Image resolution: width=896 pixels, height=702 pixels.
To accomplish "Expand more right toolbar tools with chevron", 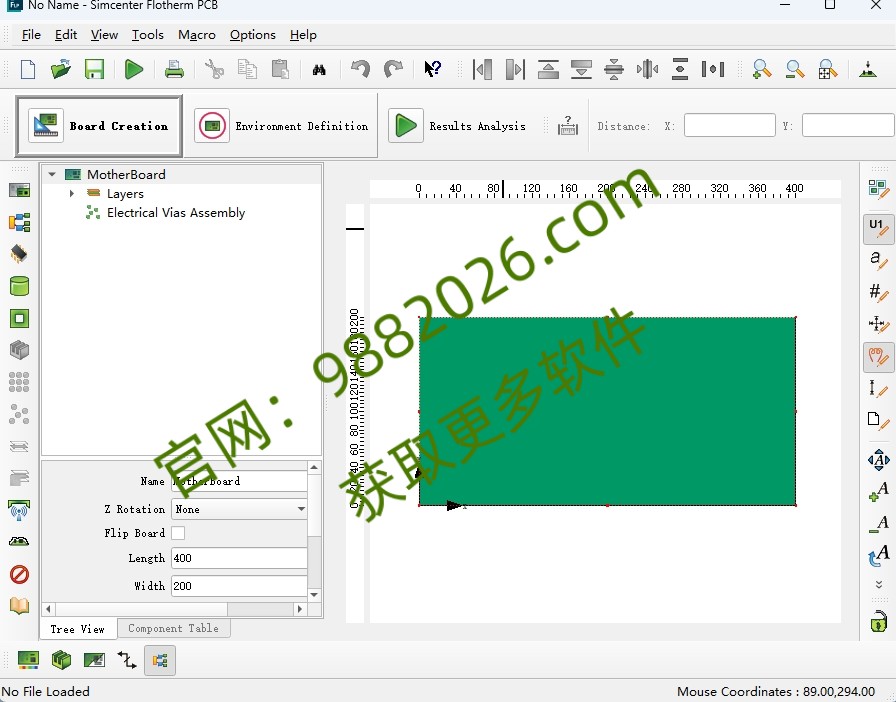I will (x=879, y=584).
